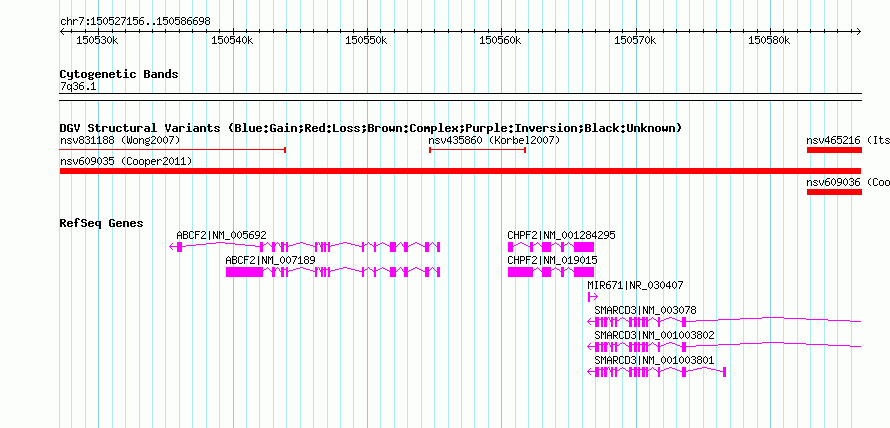Viewport: 890px width, 428px height.
Task: Click the CHPF2 NM_001284295 transcript glyph
Action: click(551, 246)
